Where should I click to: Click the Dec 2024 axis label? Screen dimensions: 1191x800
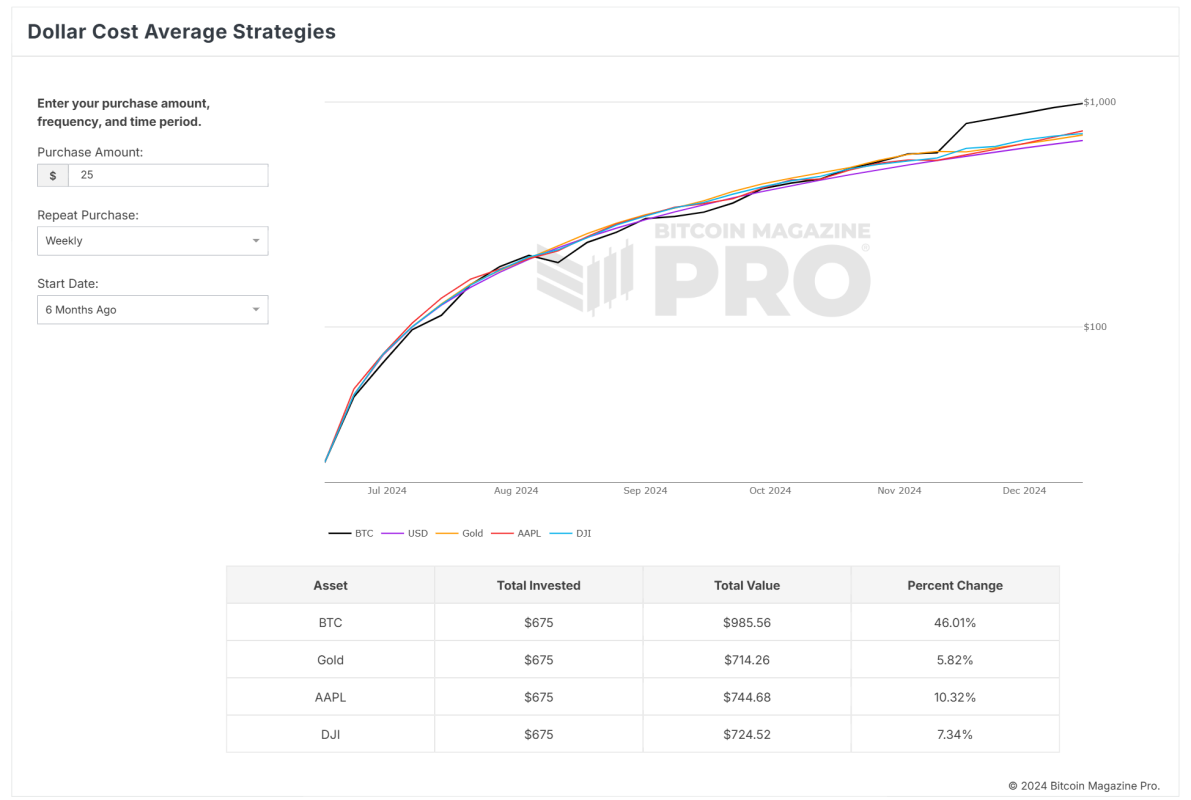[x=1024, y=491]
